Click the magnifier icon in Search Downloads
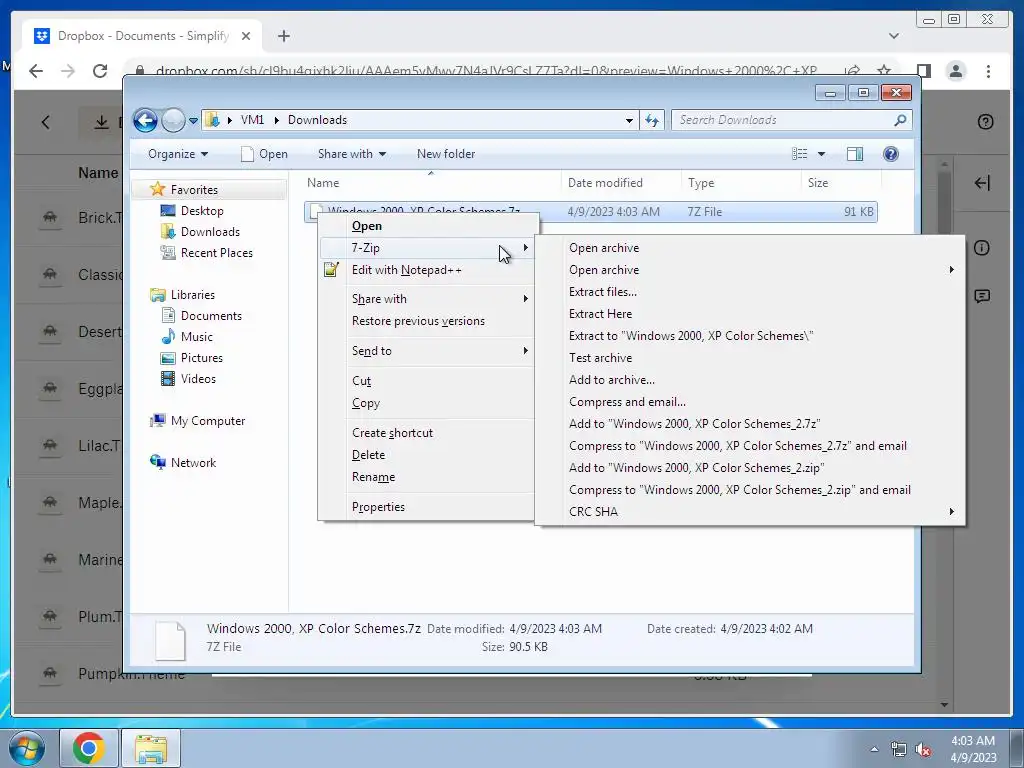Image resolution: width=1024 pixels, height=768 pixels. click(900, 120)
